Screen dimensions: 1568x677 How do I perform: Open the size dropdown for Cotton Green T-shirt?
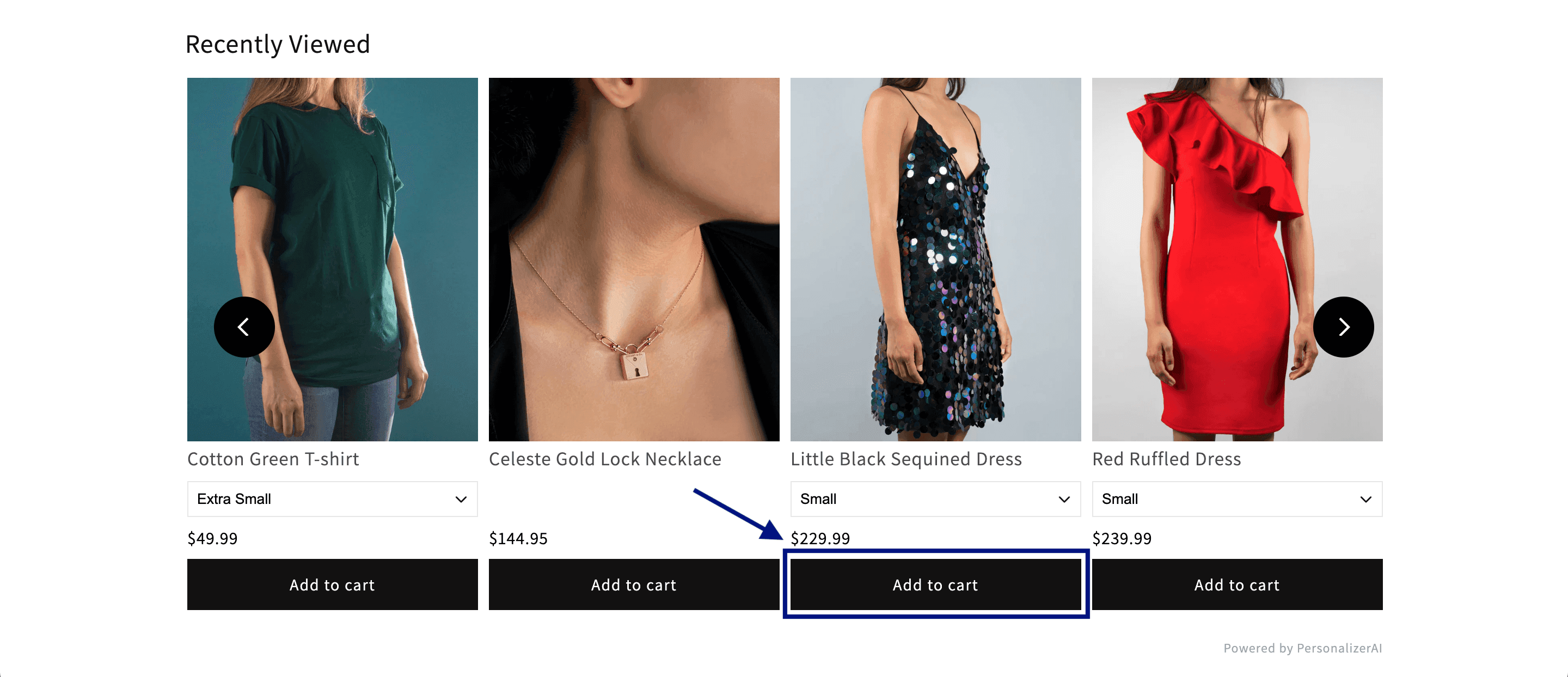pyautogui.click(x=332, y=499)
